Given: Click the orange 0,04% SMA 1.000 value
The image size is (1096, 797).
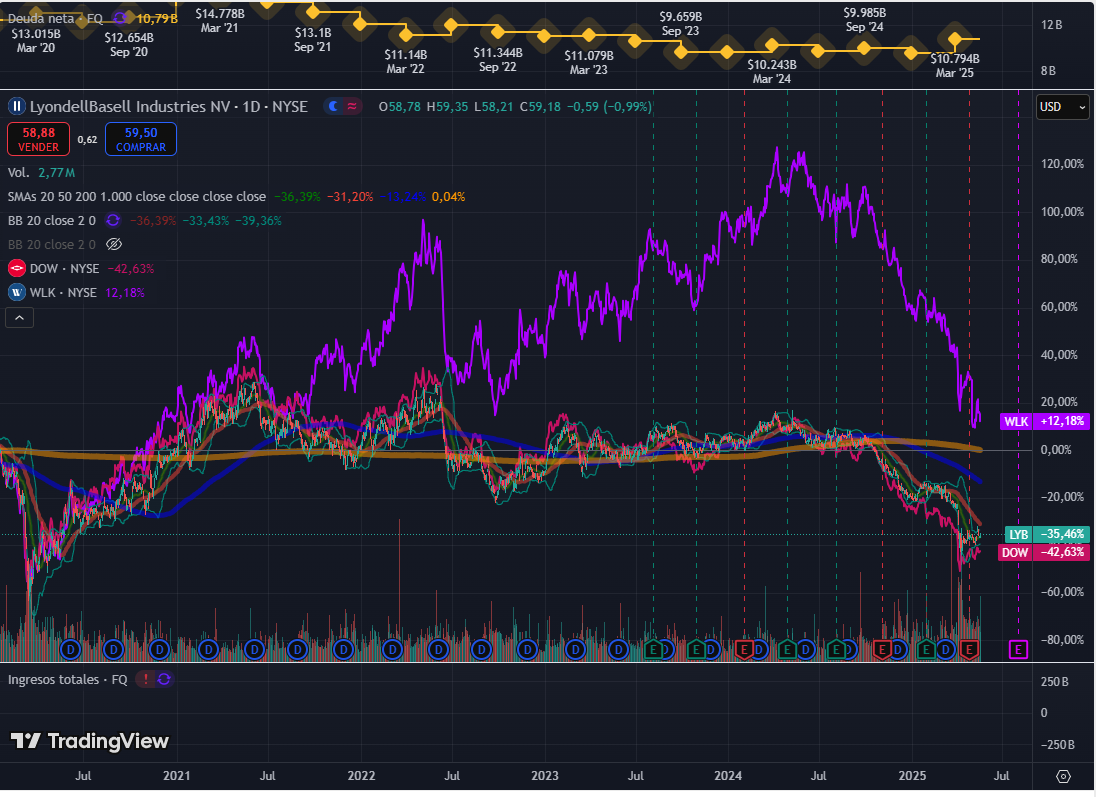Looking at the screenshot, I should [448, 197].
